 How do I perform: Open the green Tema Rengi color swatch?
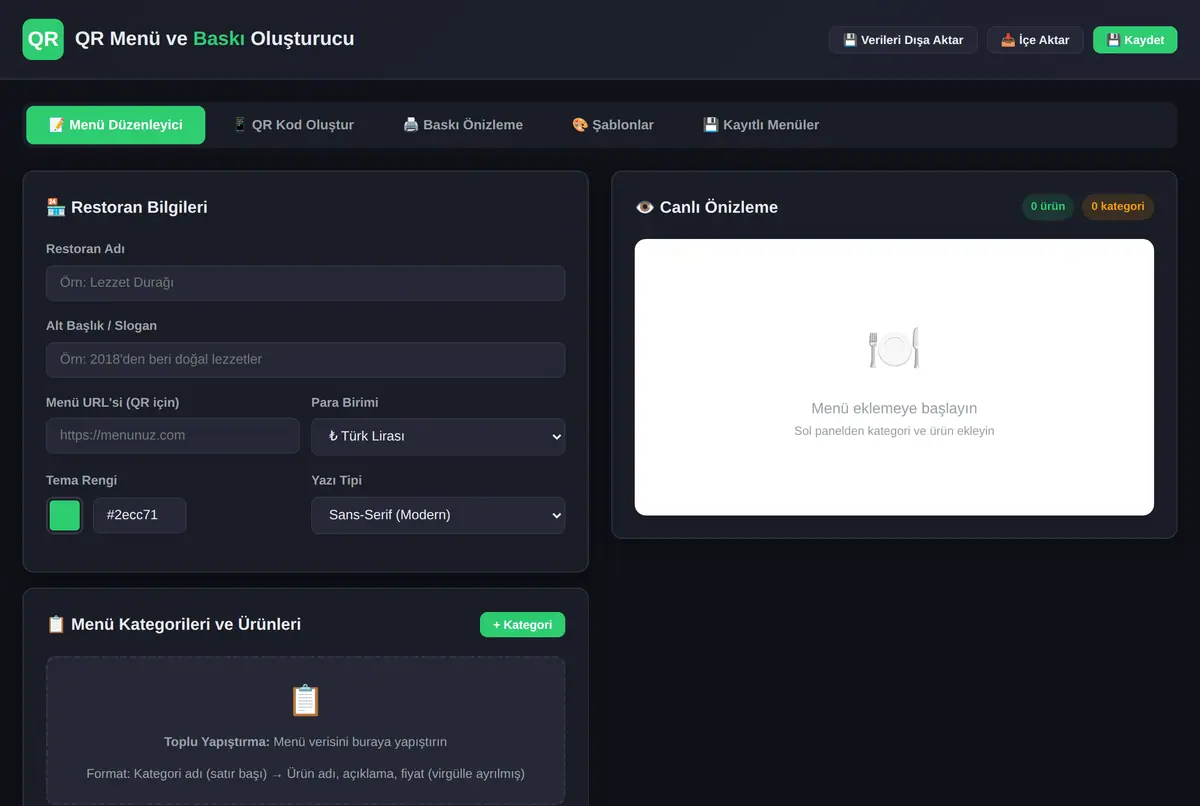(x=65, y=515)
